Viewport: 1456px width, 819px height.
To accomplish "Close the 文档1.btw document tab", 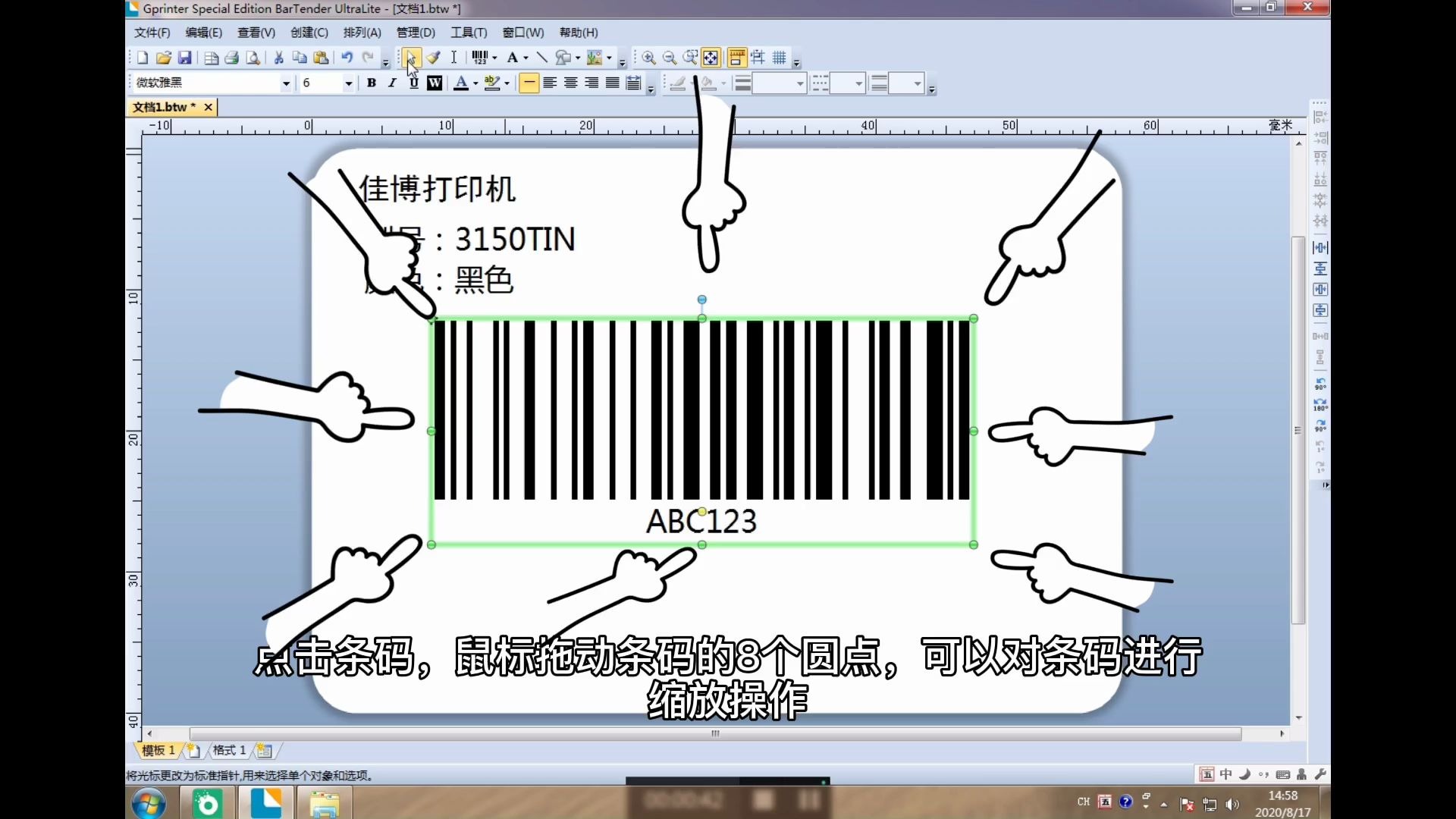I will point(208,107).
